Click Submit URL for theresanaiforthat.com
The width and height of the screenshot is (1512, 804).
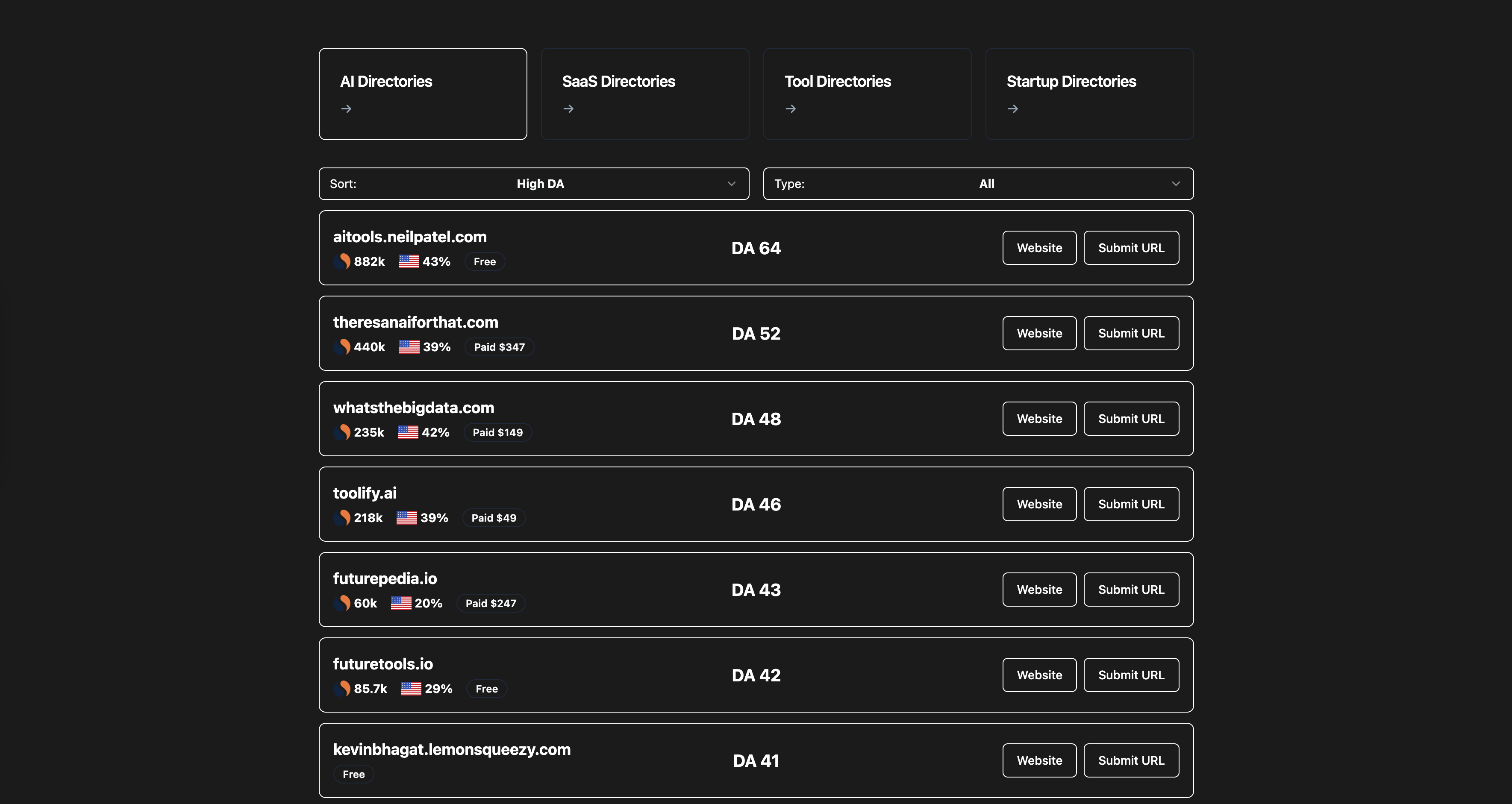coord(1130,333)
